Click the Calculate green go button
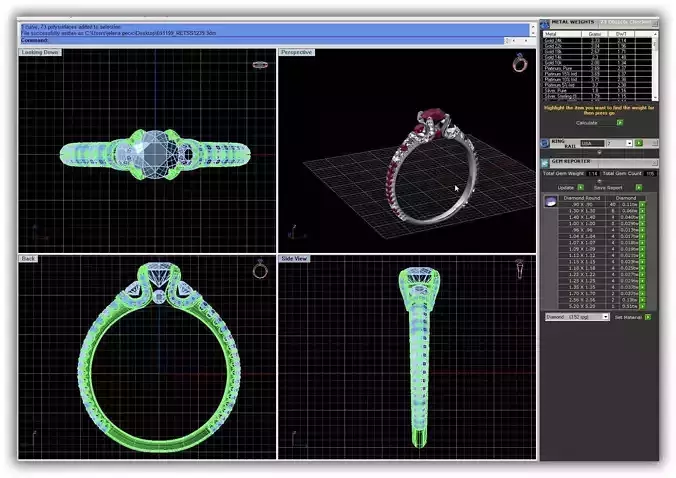This screenshot has width=676, height=478. [x=620, y=123]
